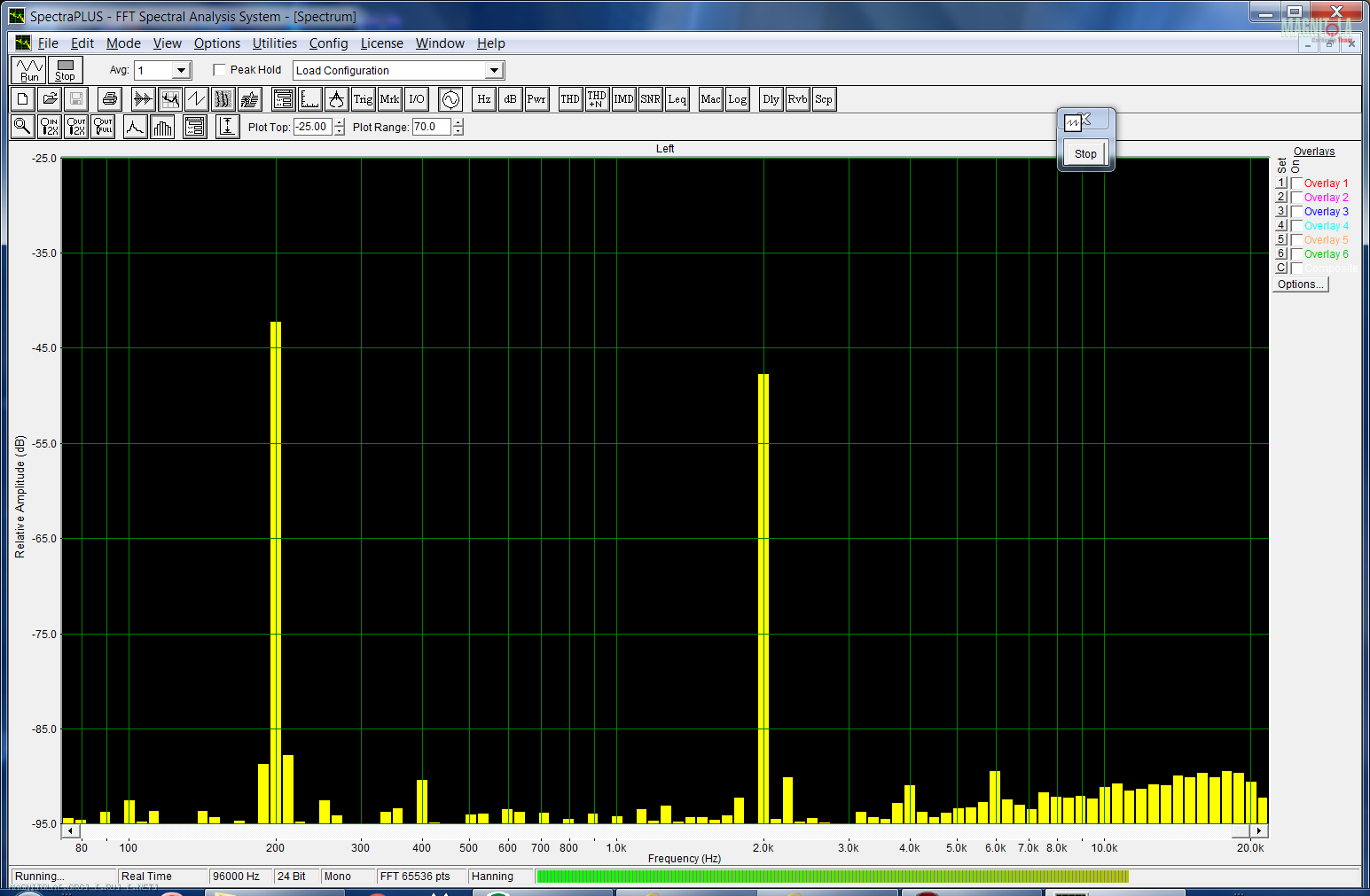
Task: Click the green input level meter bar
Action: coord(833,877)
